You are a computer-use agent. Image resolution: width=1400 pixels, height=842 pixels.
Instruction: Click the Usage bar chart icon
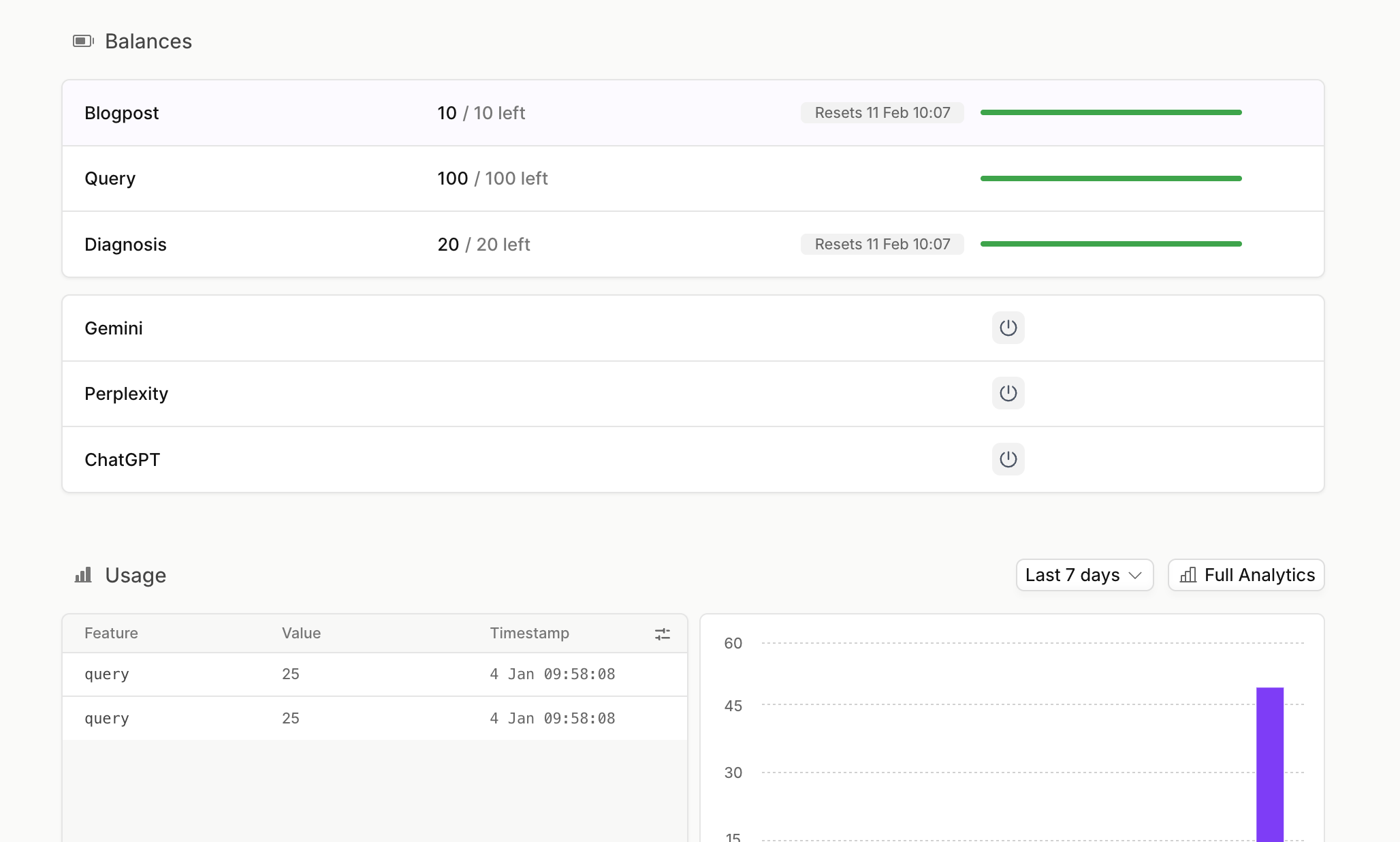(x=83, y=575)
